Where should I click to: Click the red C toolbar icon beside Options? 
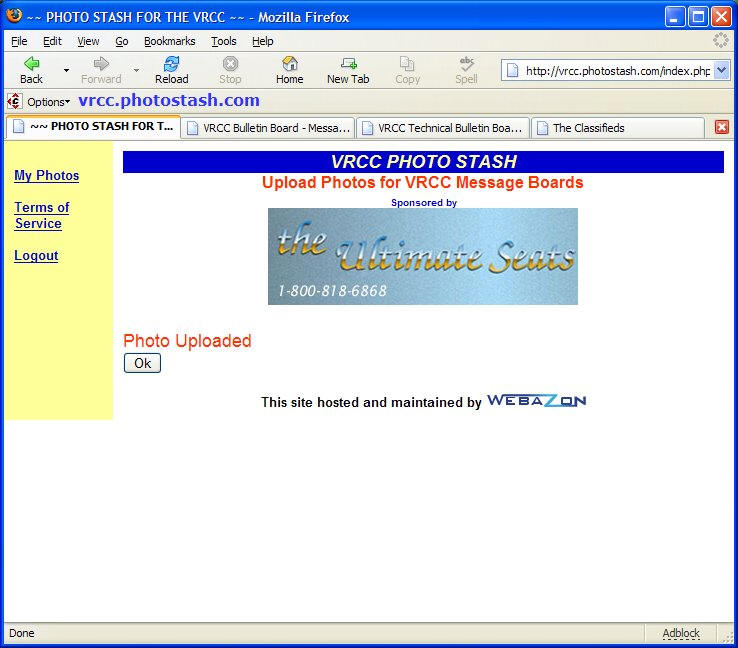(x=15, y=101)
